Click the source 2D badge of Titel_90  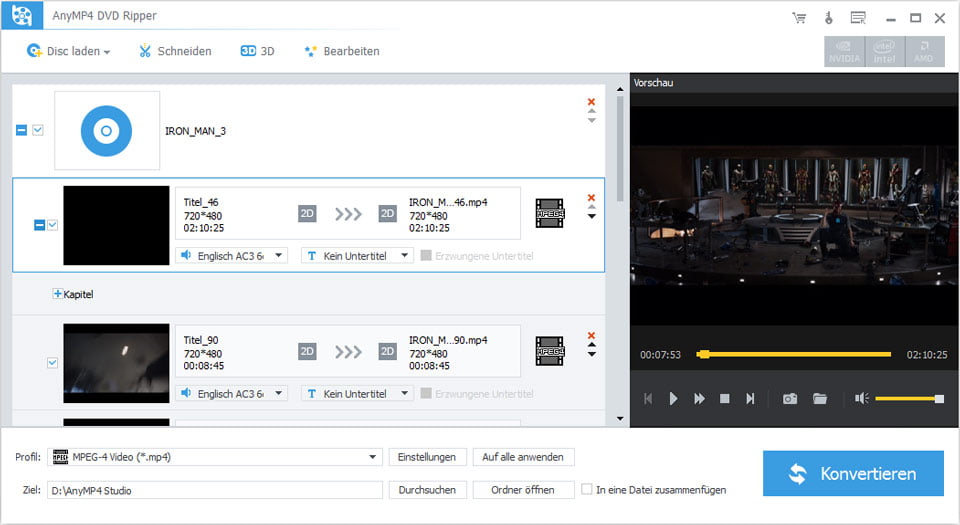point(307,351)
